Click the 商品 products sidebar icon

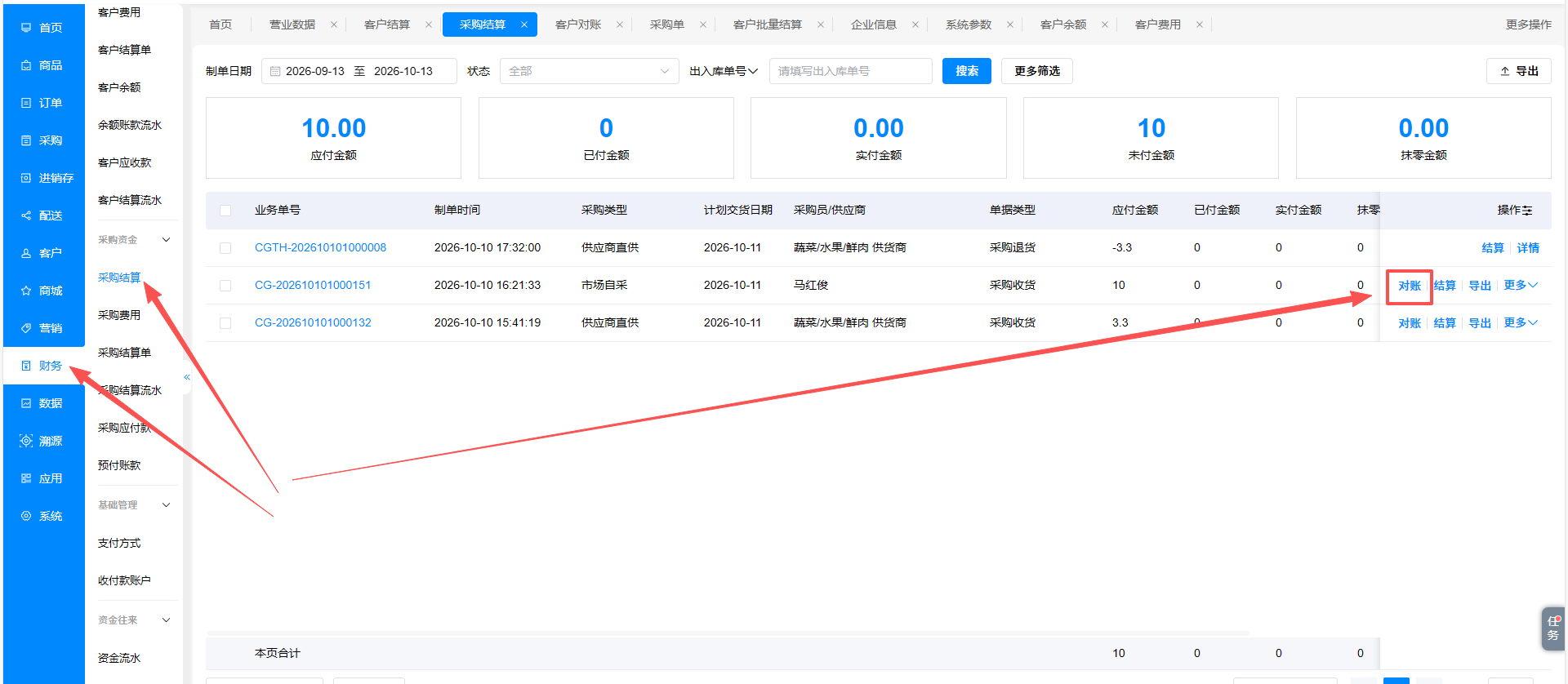26,65
